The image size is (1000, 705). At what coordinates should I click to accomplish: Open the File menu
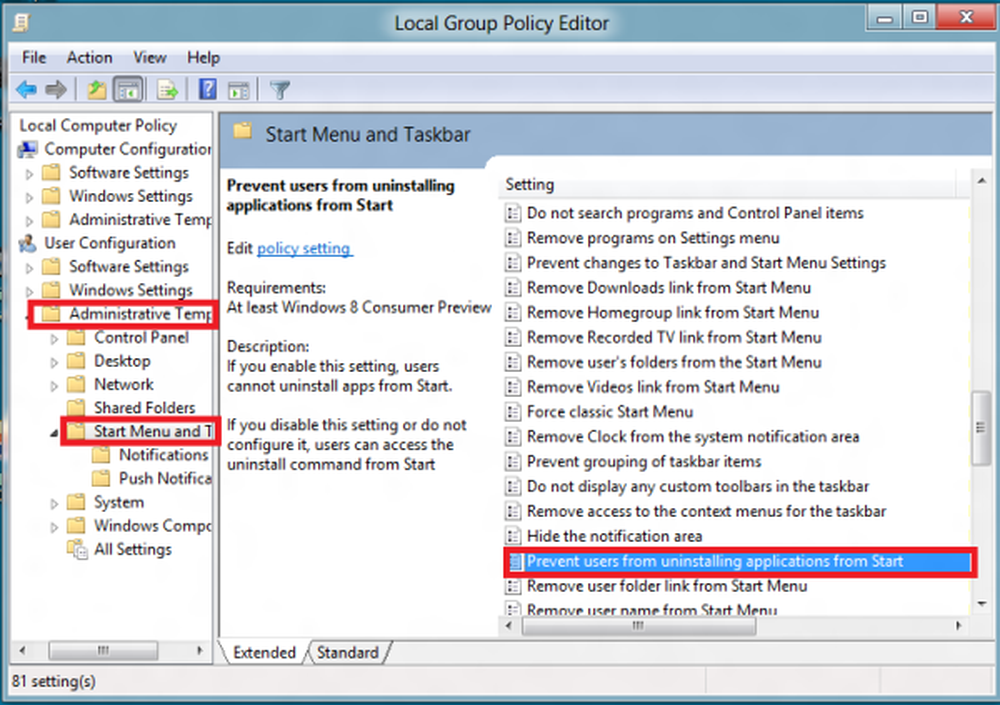pos(34,57)
